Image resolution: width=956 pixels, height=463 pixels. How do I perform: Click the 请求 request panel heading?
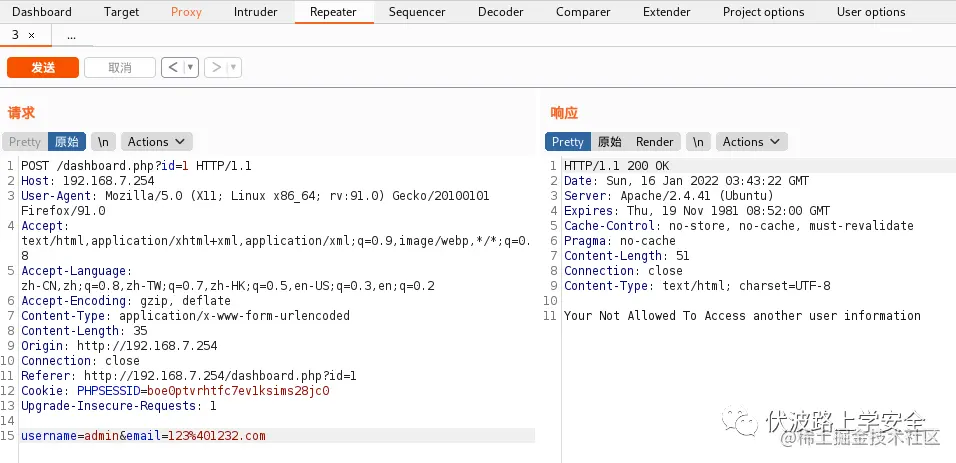click(x=21, y=113)
